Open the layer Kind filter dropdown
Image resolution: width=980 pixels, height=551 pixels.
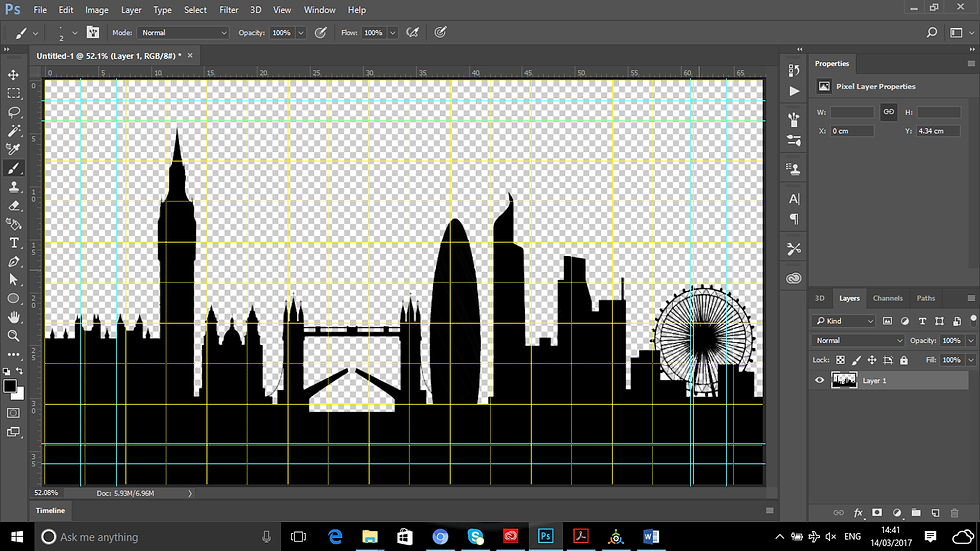[843, 321]
